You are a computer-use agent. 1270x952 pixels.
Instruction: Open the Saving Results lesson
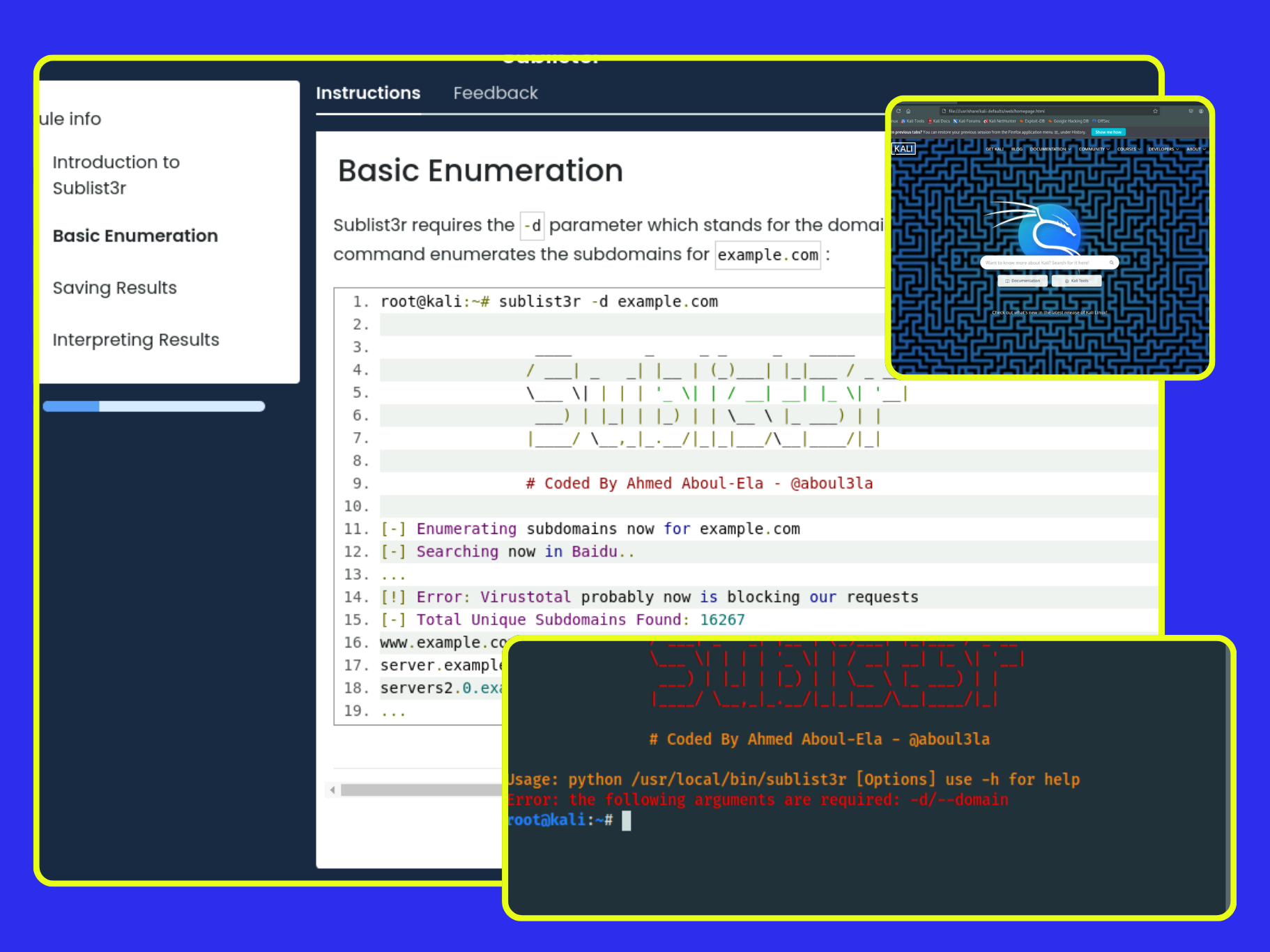click(115, 288)
